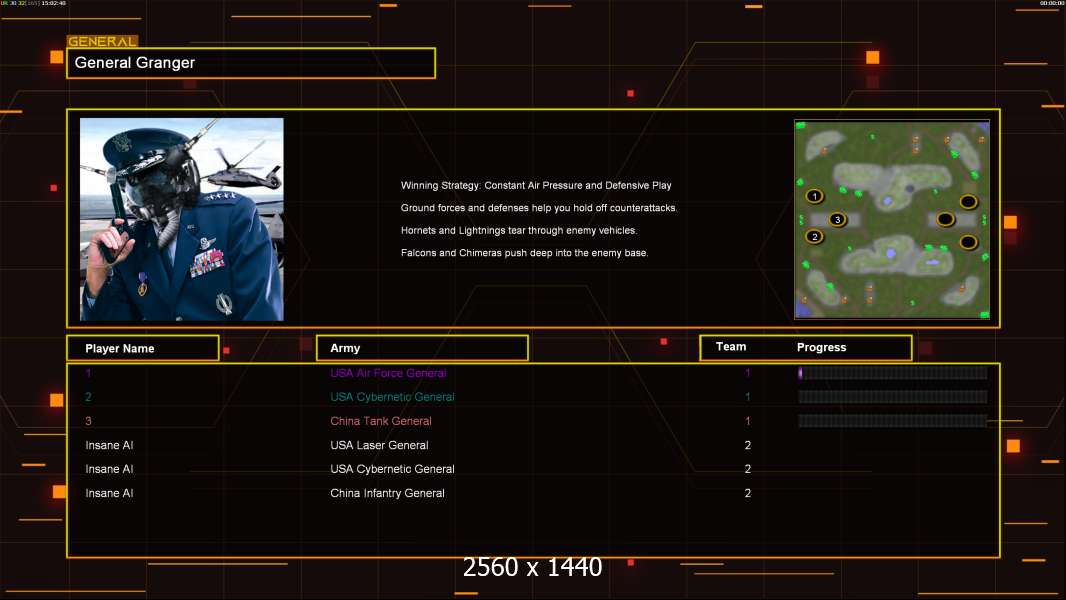
Task: Click start position marker 1 on minimap
Action: (814, 196)
